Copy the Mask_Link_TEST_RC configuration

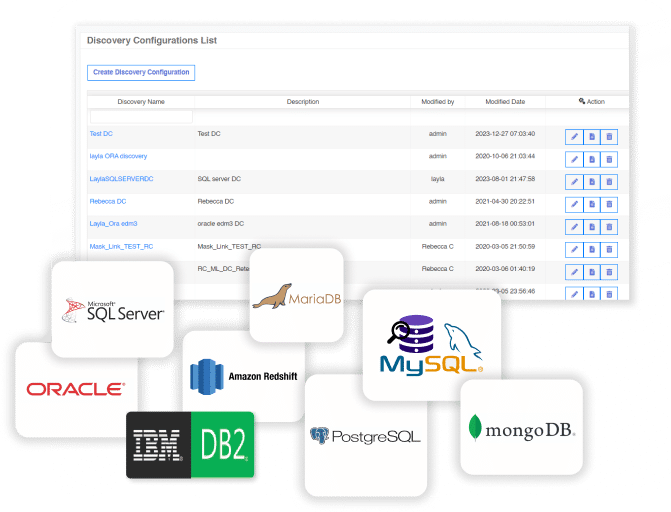(x=592, y=250)
